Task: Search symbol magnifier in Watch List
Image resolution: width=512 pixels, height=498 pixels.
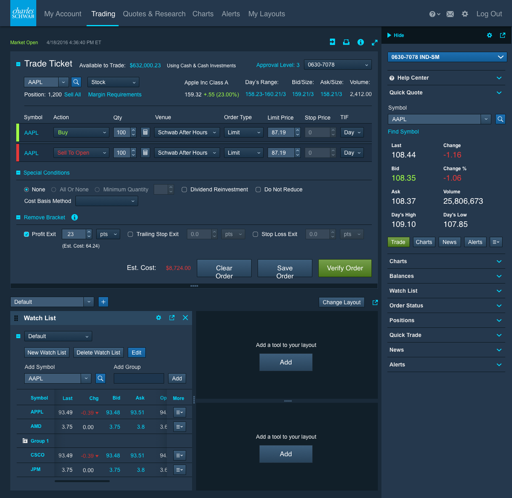Action: click(100, 378)
